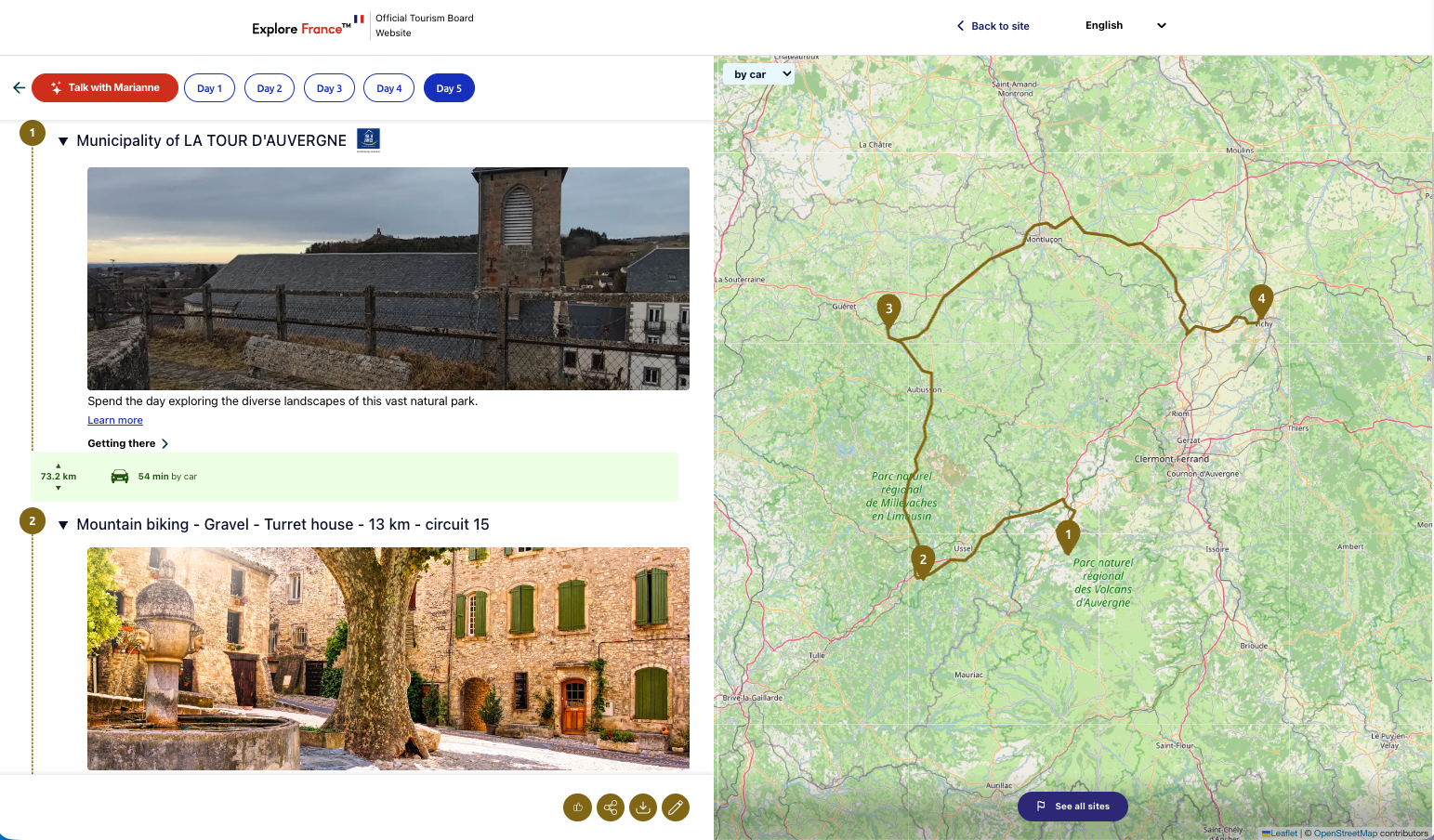Expand the Getting there details
The width and height of the screenshot is (1434, 840).
pos(128,444)
